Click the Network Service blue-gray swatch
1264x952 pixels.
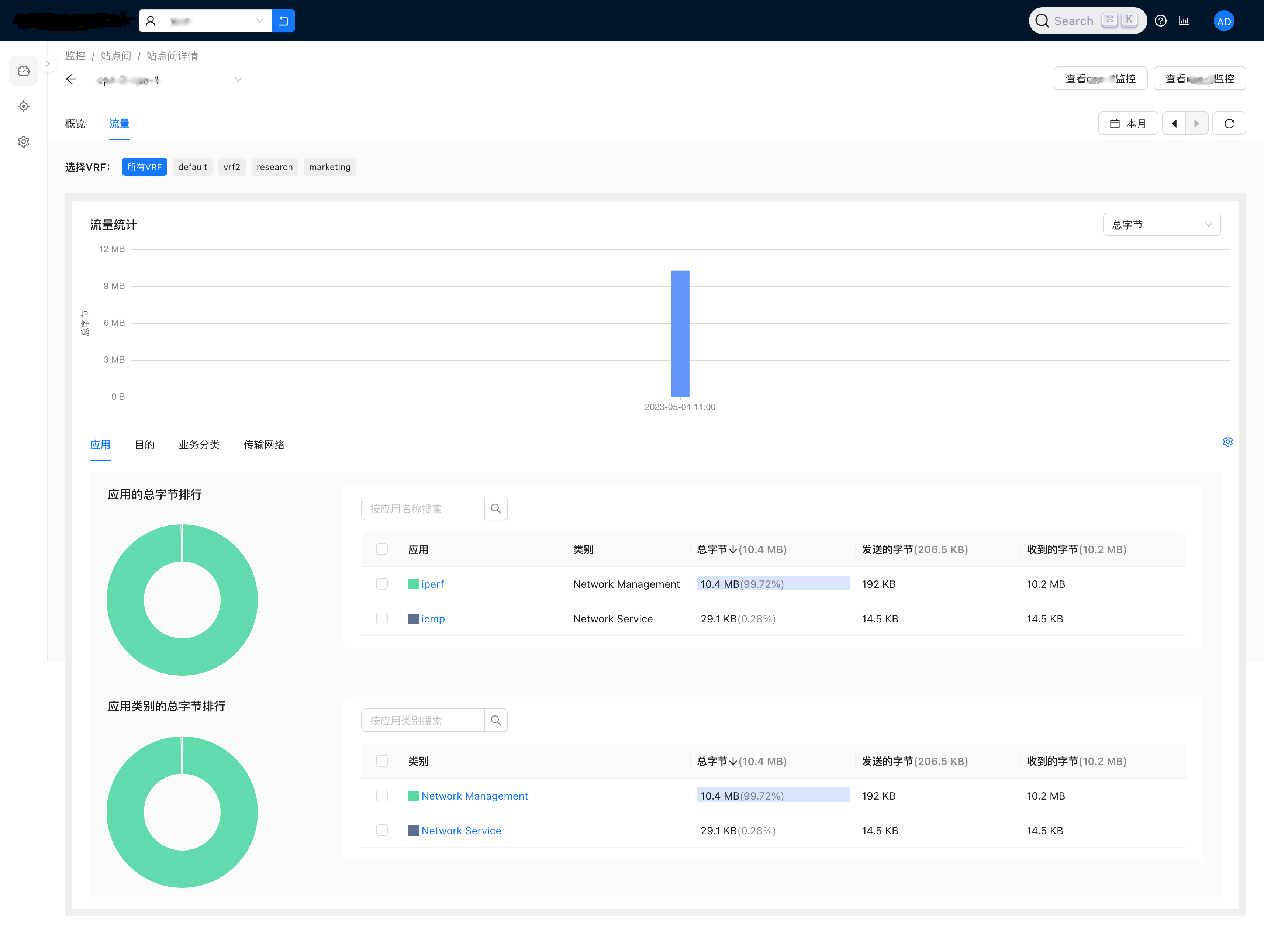[x=414, y=831]
